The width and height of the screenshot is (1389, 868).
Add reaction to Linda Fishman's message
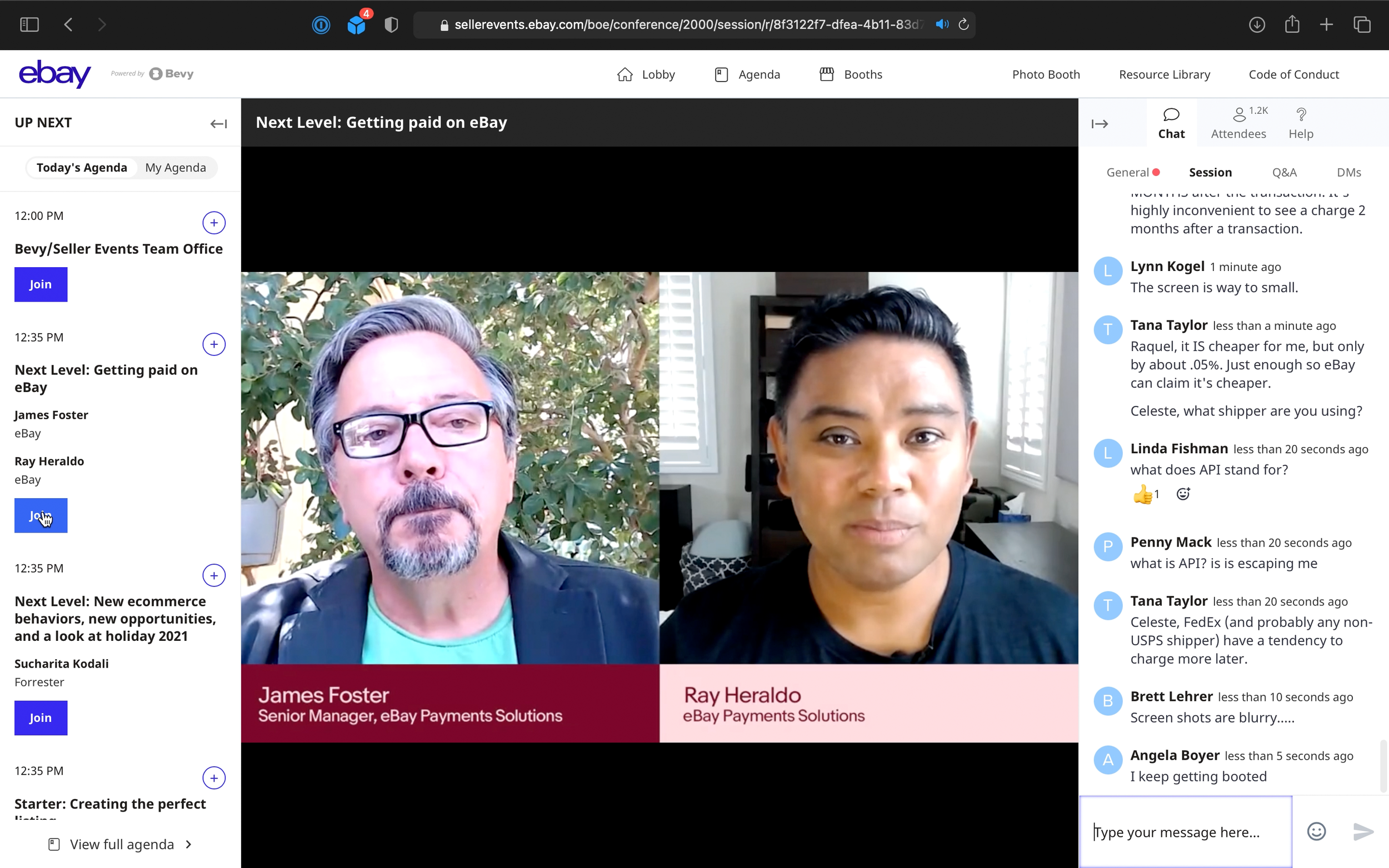coord(1183,494)
